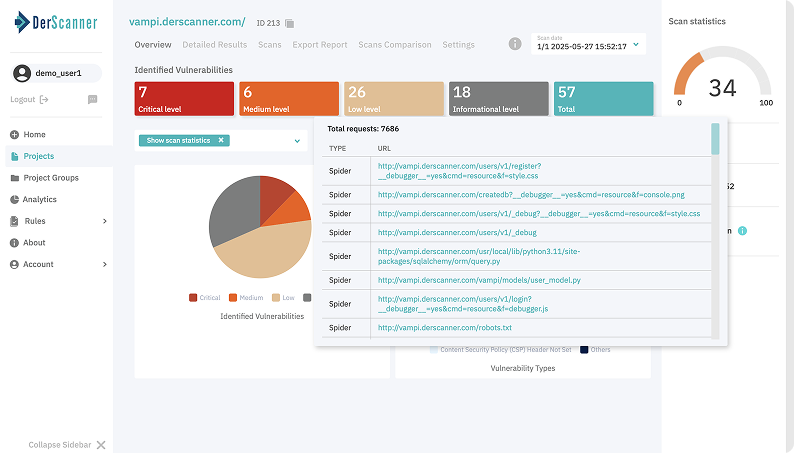The height and width of the screenshot is (453, 794).
Task: Select Projects in the sidebar
Action: (x=38, y=156)
